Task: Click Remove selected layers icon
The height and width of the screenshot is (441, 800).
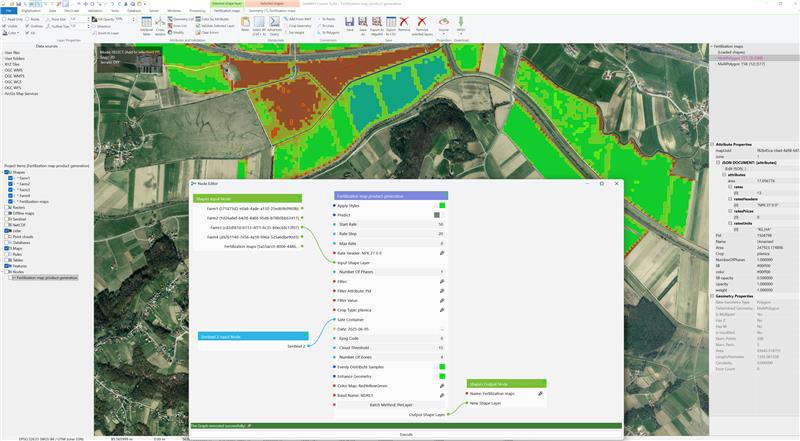Action: (422, 26)
